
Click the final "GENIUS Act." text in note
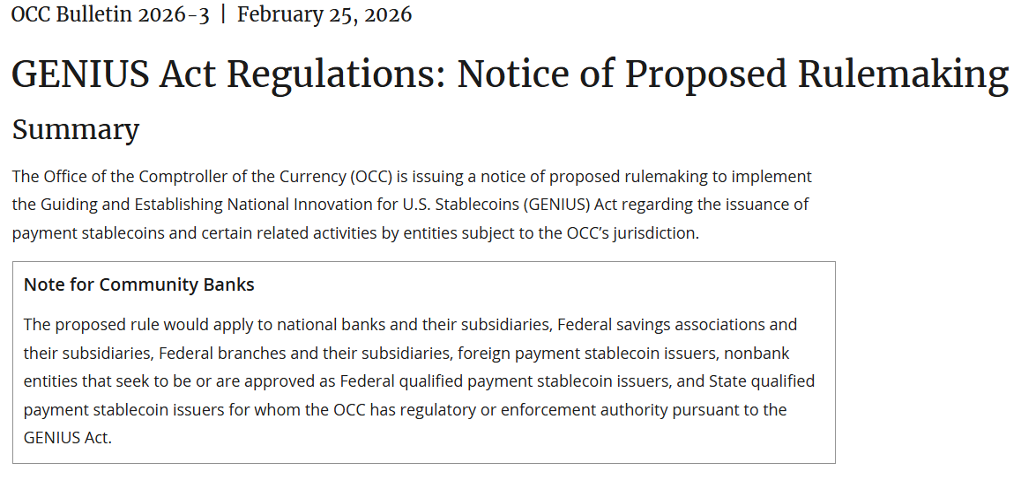pos(68,437)
